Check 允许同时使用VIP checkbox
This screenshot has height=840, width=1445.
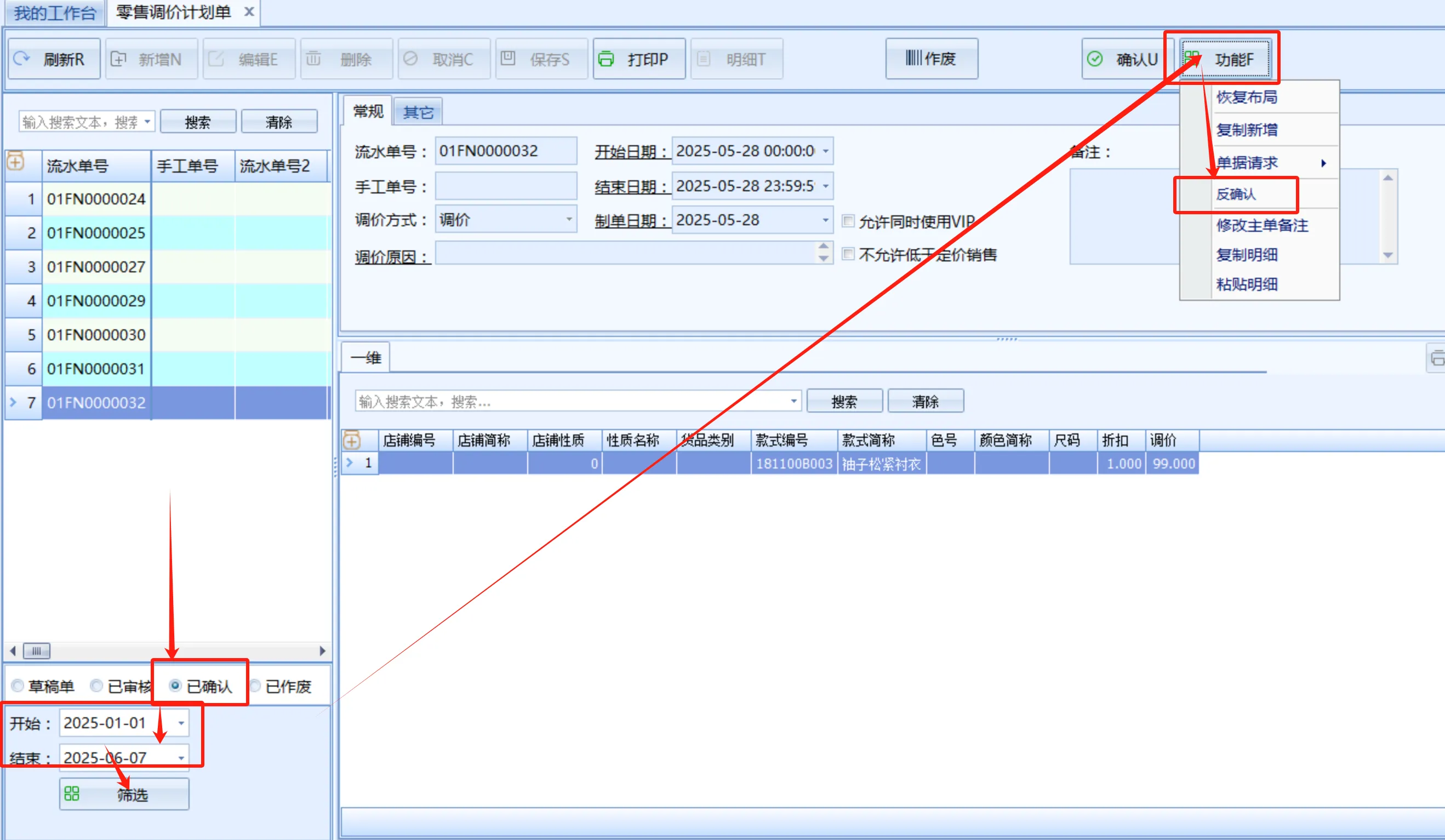(x=848, y=221)
